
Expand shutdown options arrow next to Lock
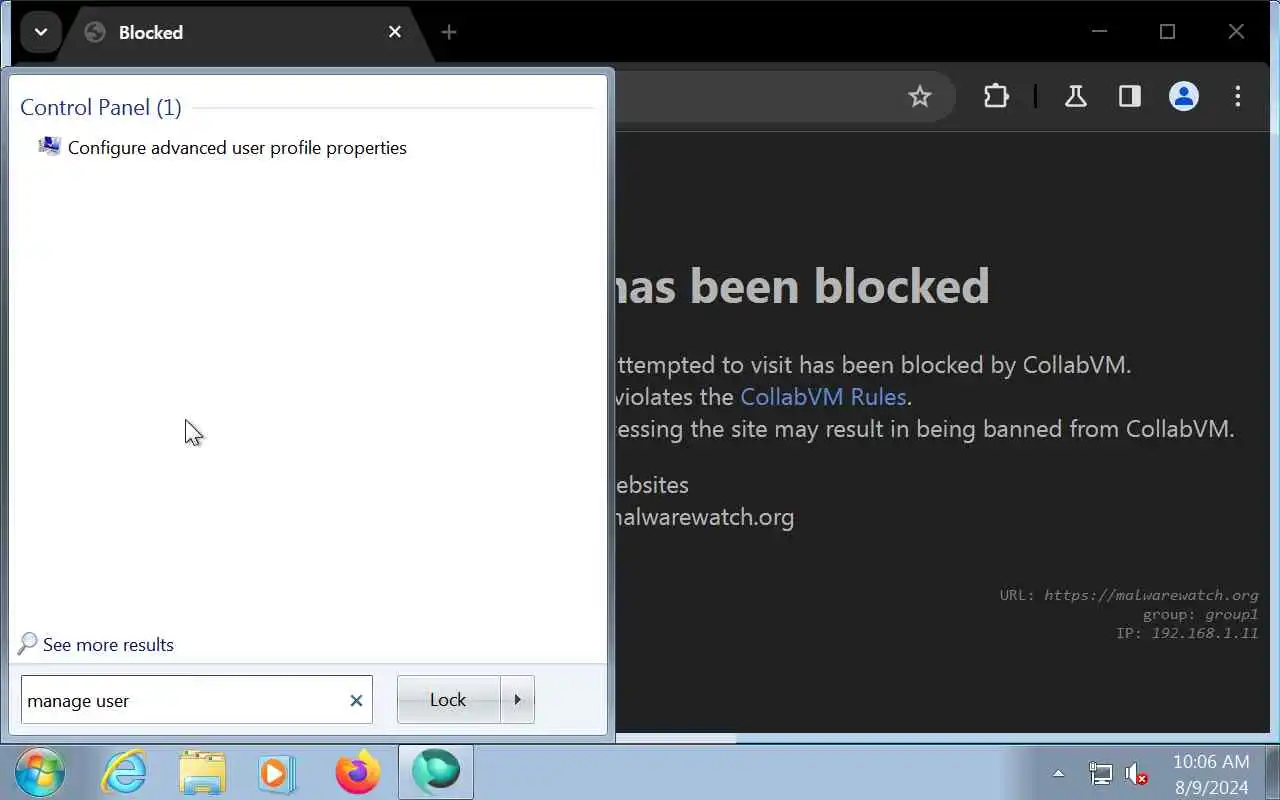(517, 700)
